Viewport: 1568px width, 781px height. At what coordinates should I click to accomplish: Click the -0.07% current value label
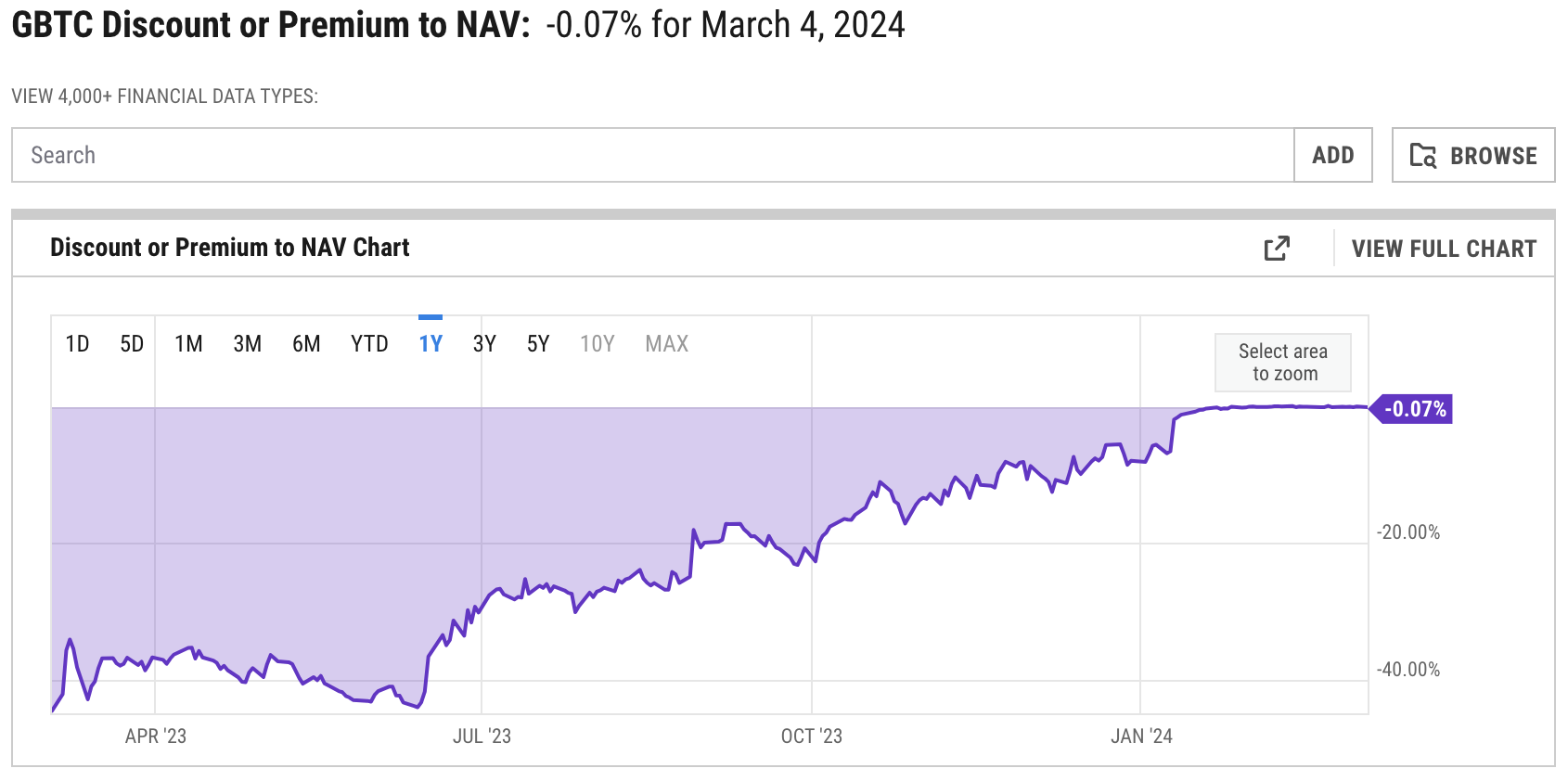point(1414,409)
